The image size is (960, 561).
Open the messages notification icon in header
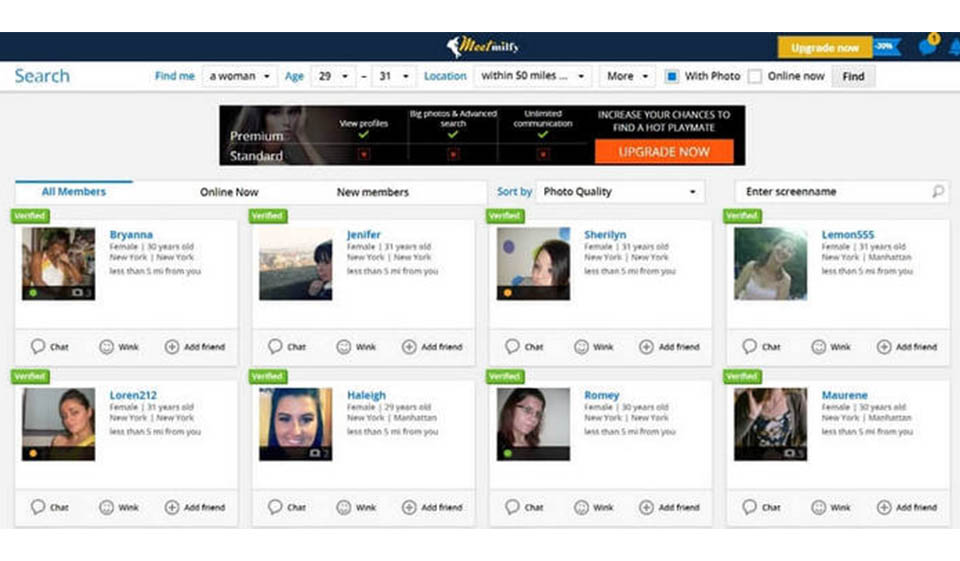pos(928,47)
